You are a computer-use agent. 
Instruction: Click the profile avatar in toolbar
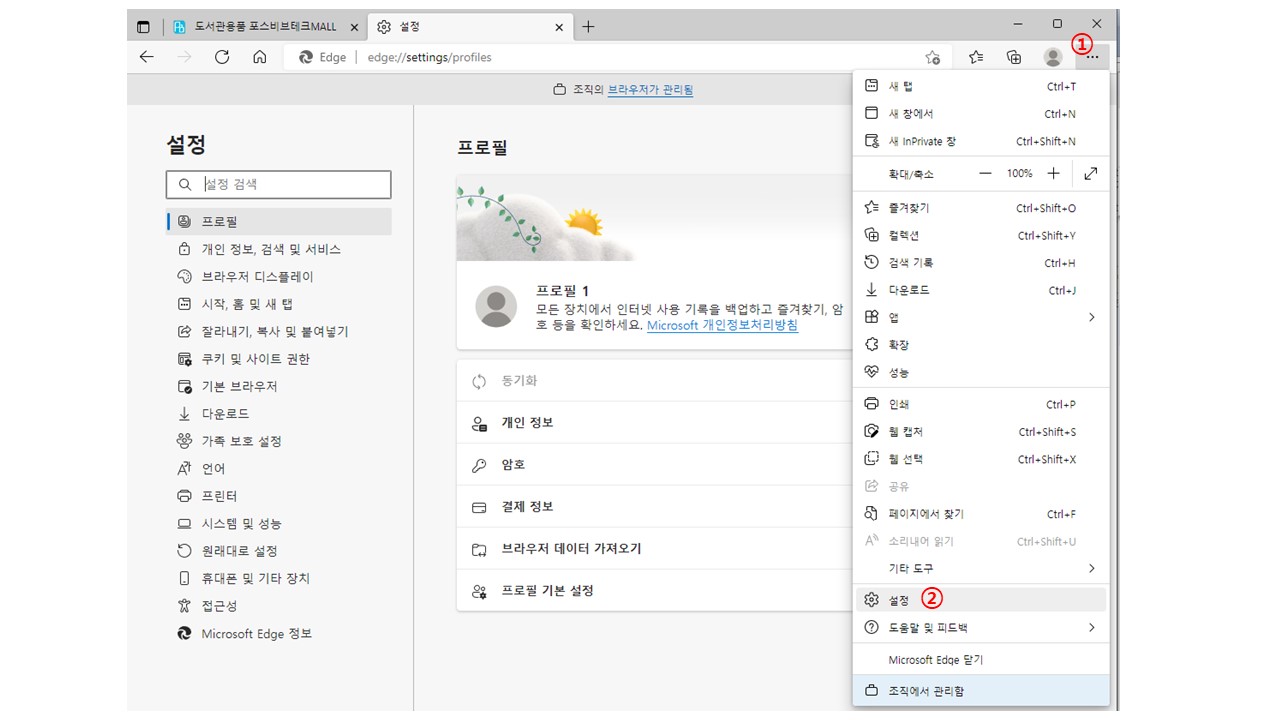[x=1052, y=57]
